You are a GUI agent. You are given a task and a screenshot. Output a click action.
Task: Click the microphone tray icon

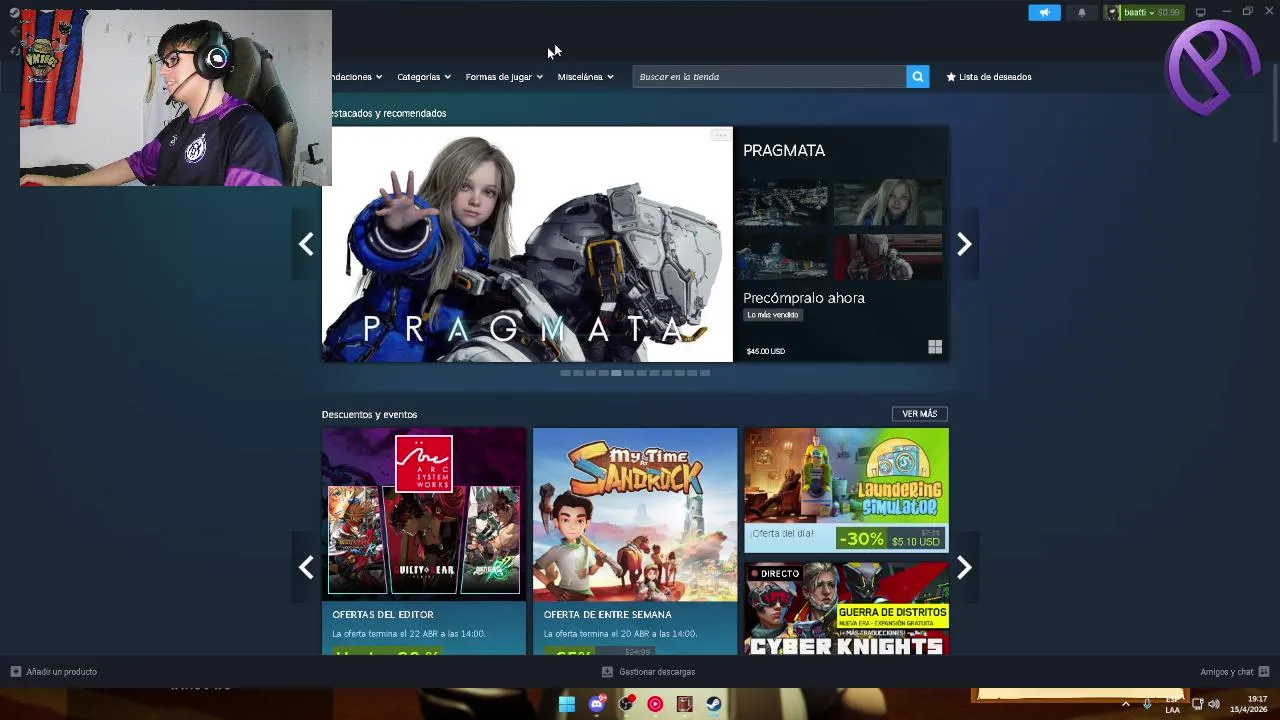click(x=1147, y=704)
